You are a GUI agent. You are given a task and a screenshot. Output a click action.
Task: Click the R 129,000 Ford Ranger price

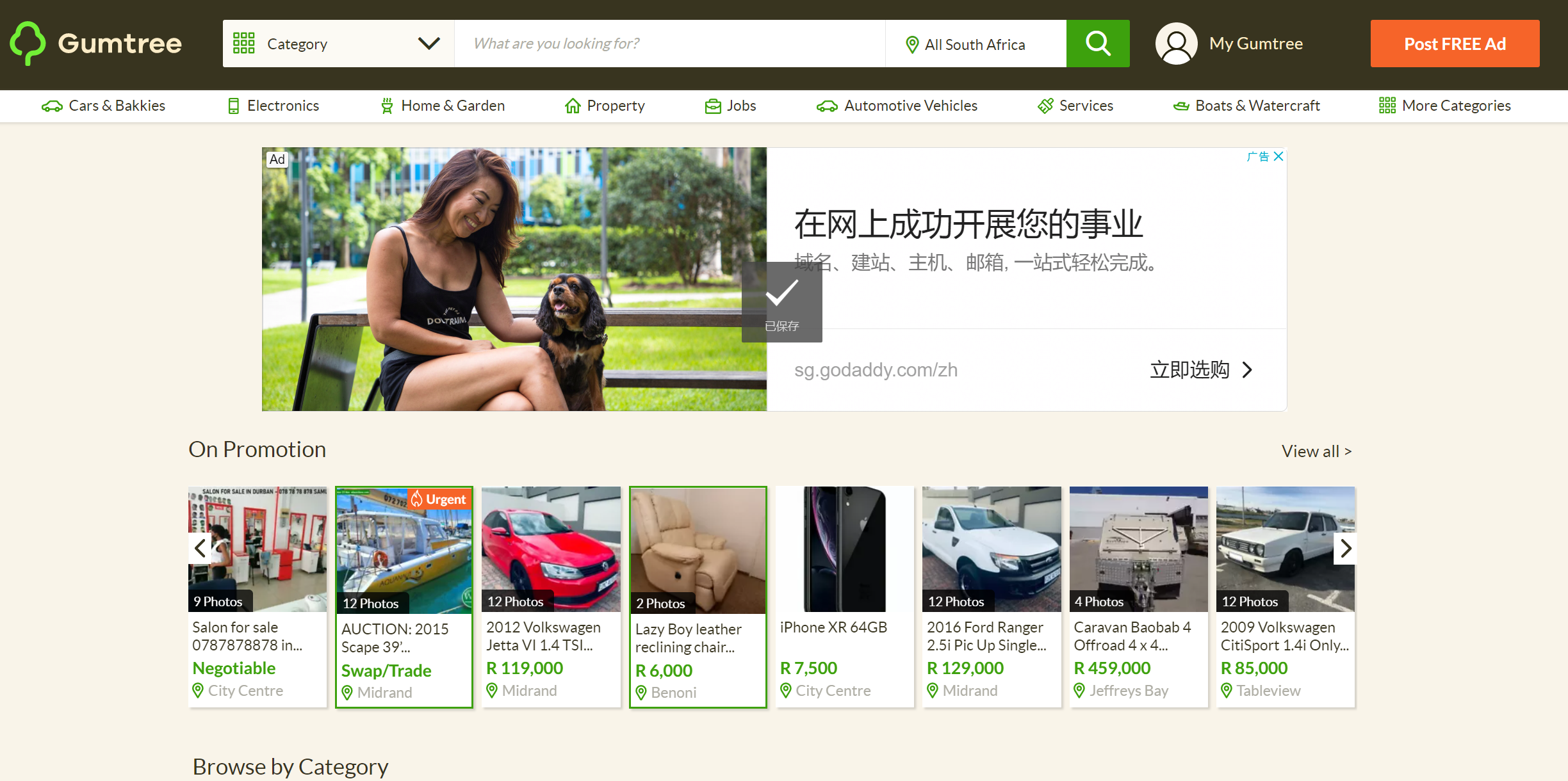965,668
